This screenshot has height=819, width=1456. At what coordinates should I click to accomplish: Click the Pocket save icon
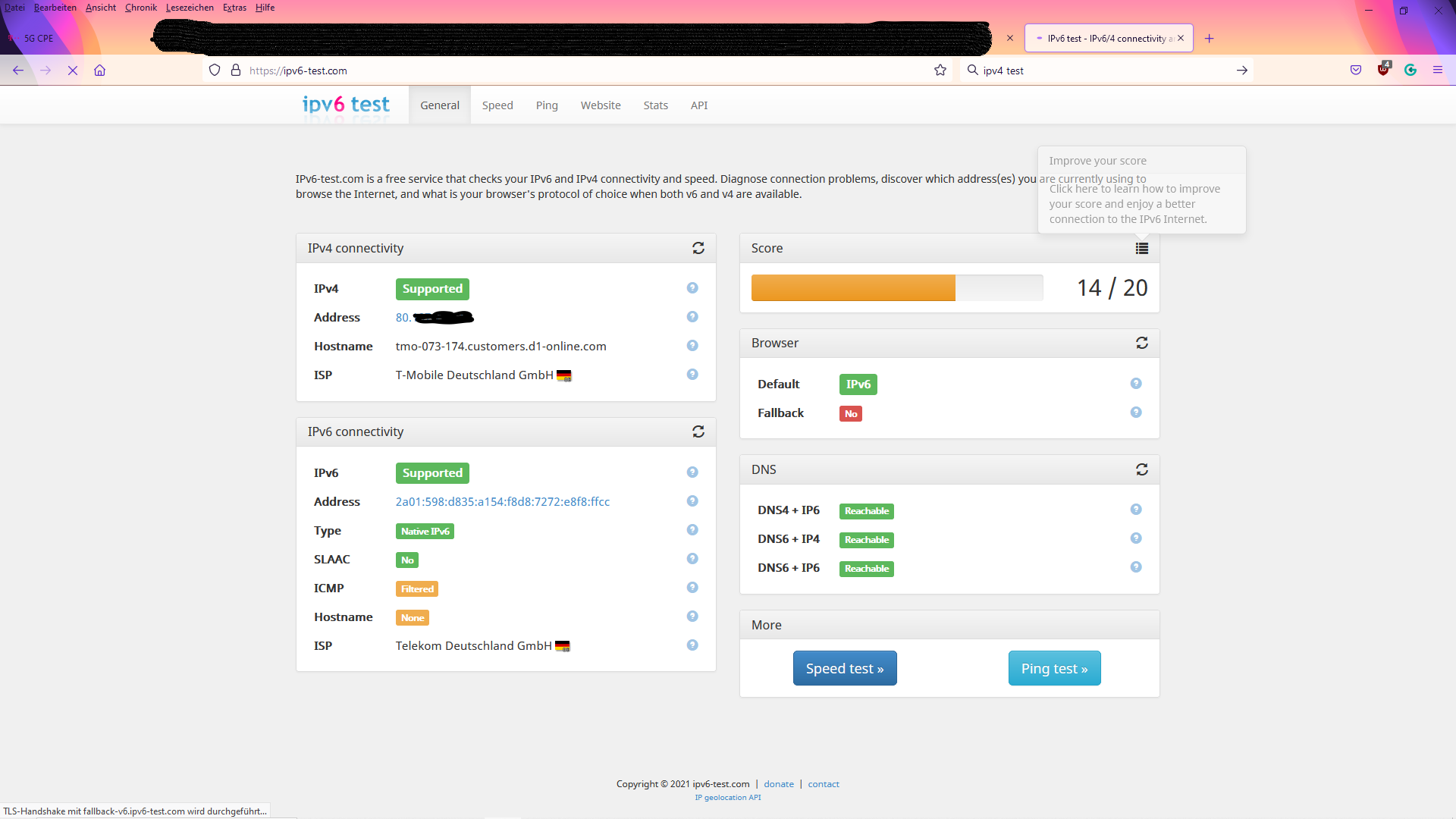(1355, 70)
